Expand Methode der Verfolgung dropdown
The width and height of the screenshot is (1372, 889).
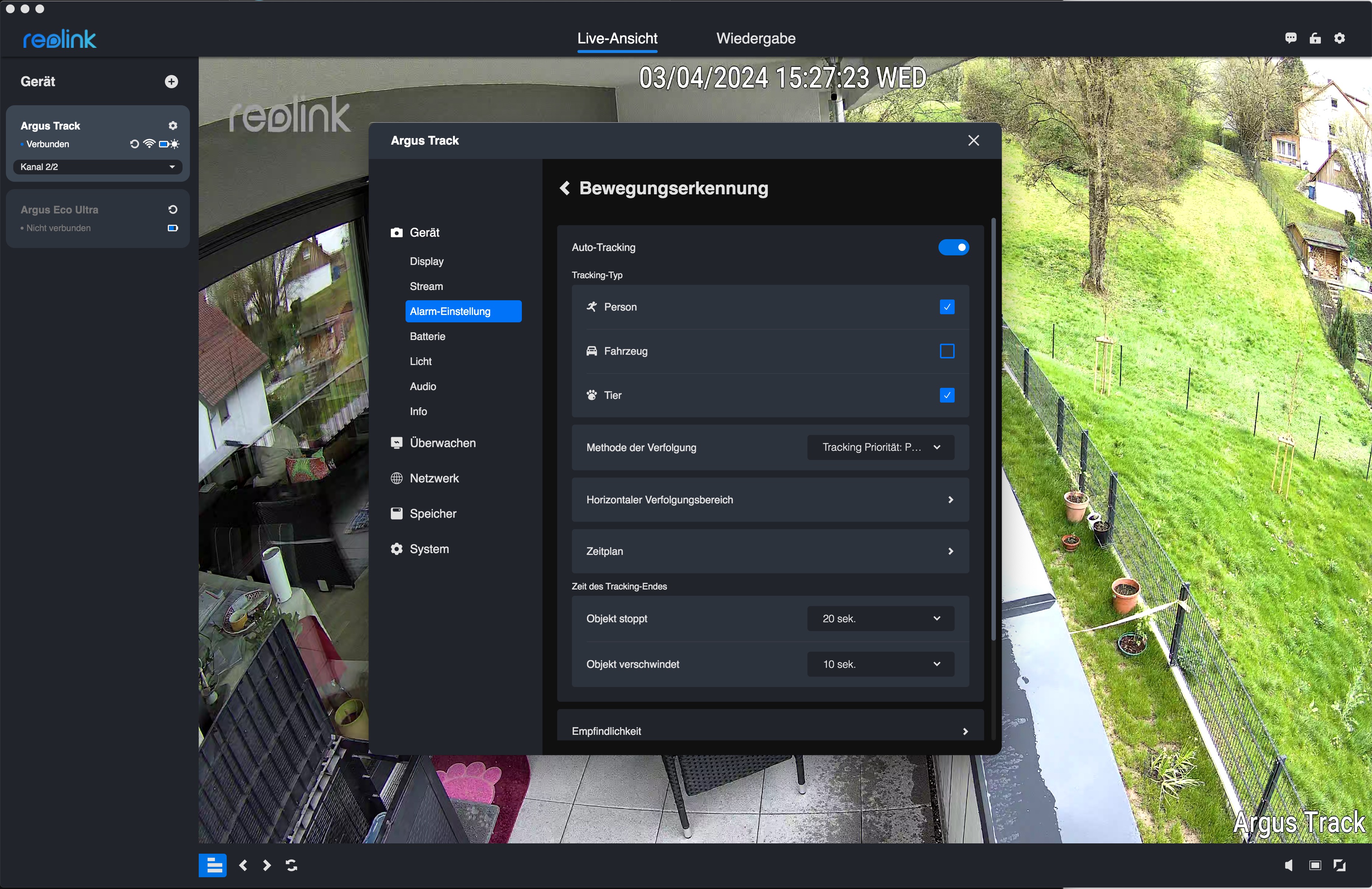pos(880,447)
